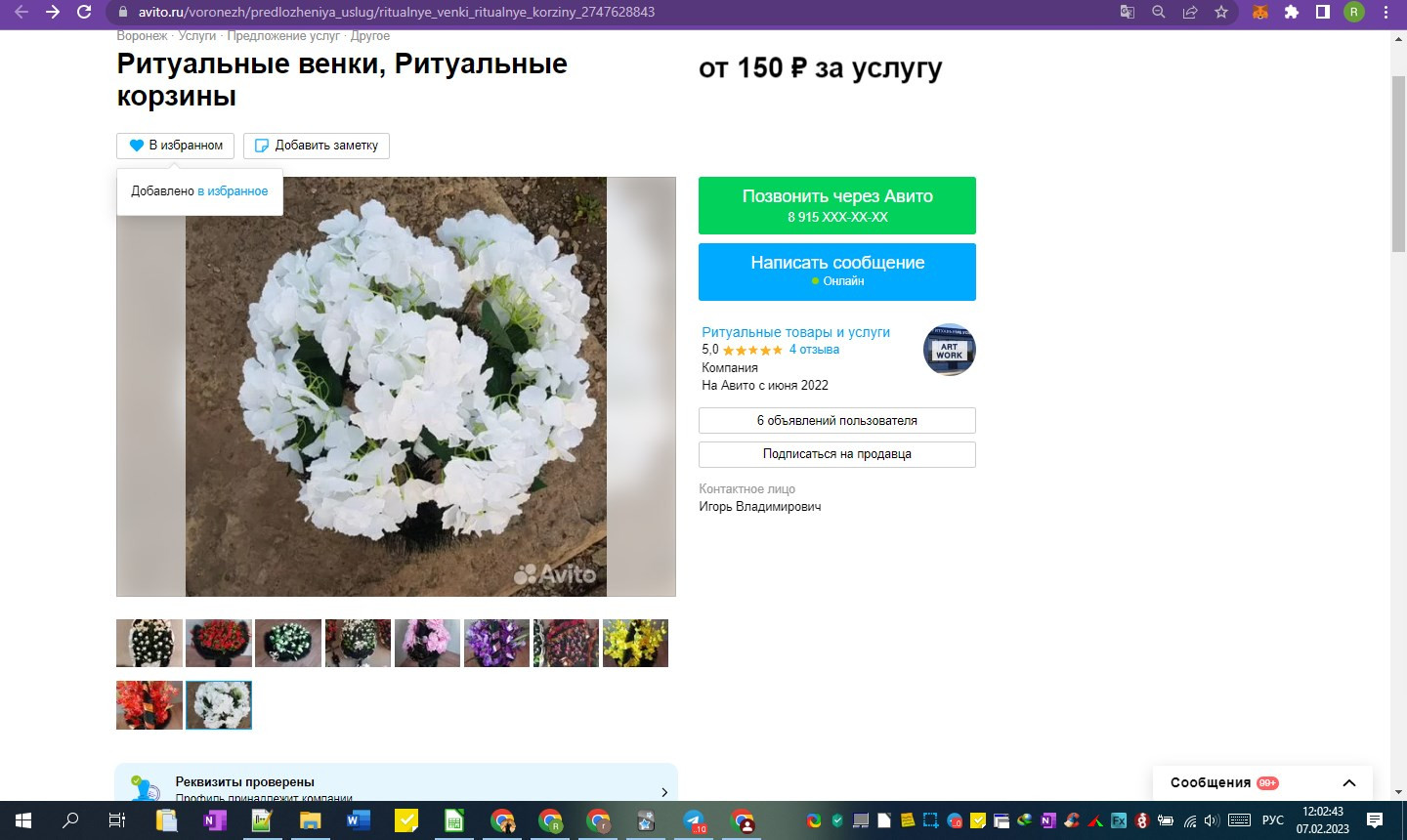Select fourth thumbnail with white-flowered basket
The width and height of the screenshot is (1407, 840).
coord(358,644)
